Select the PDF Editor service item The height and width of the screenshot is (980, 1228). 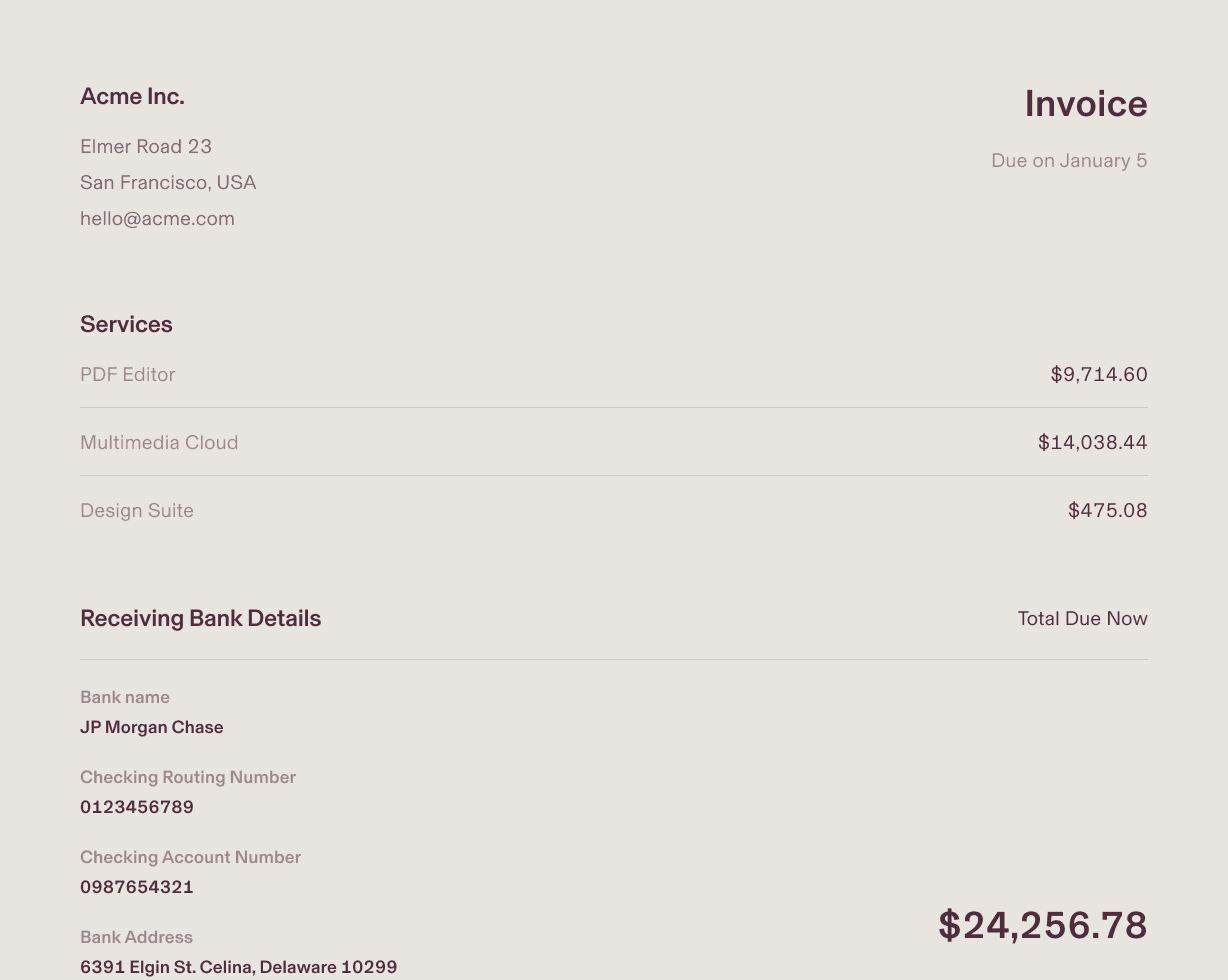point(127,375)
